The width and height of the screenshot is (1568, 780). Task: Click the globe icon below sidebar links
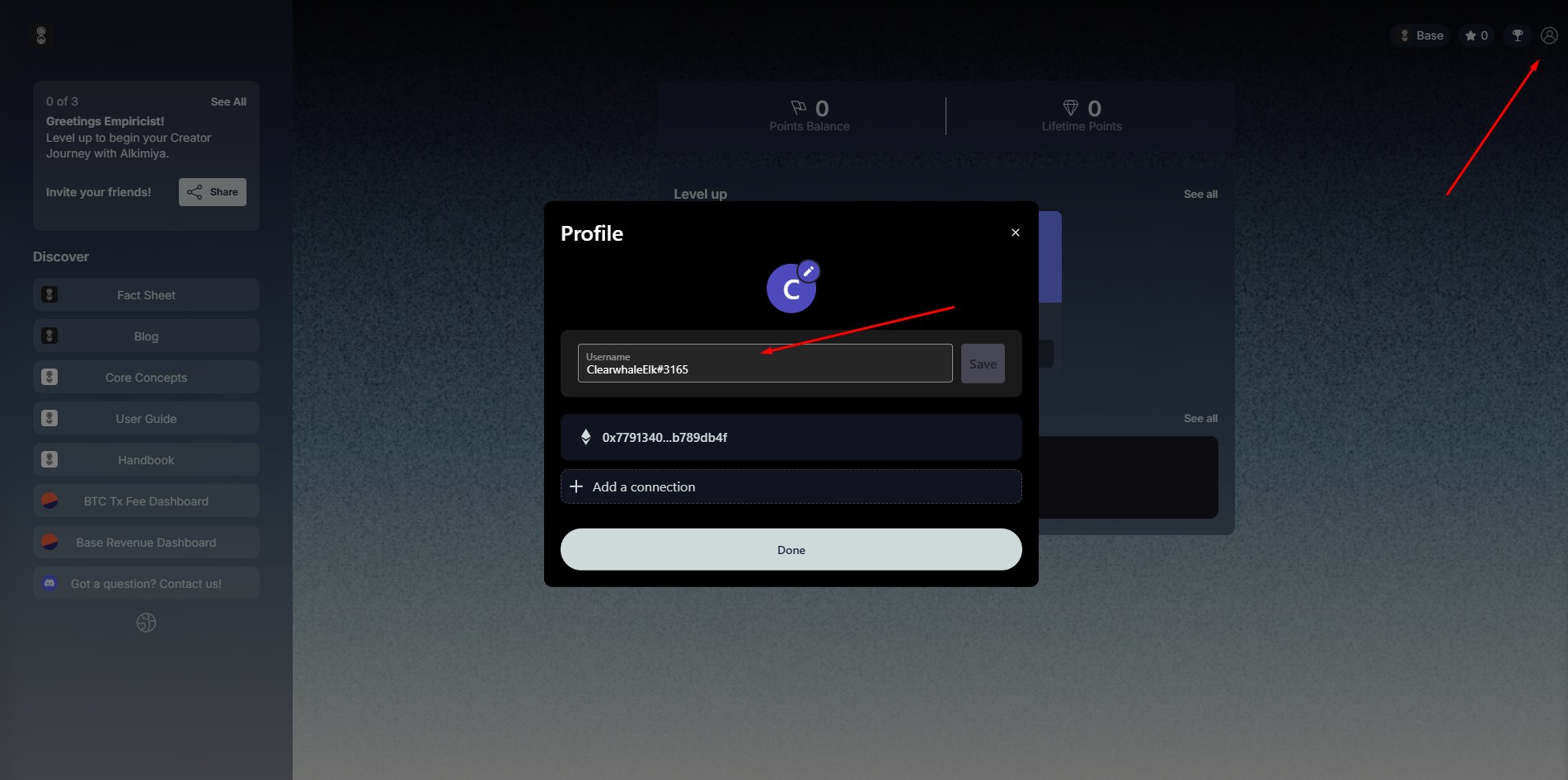pos(146,623)
